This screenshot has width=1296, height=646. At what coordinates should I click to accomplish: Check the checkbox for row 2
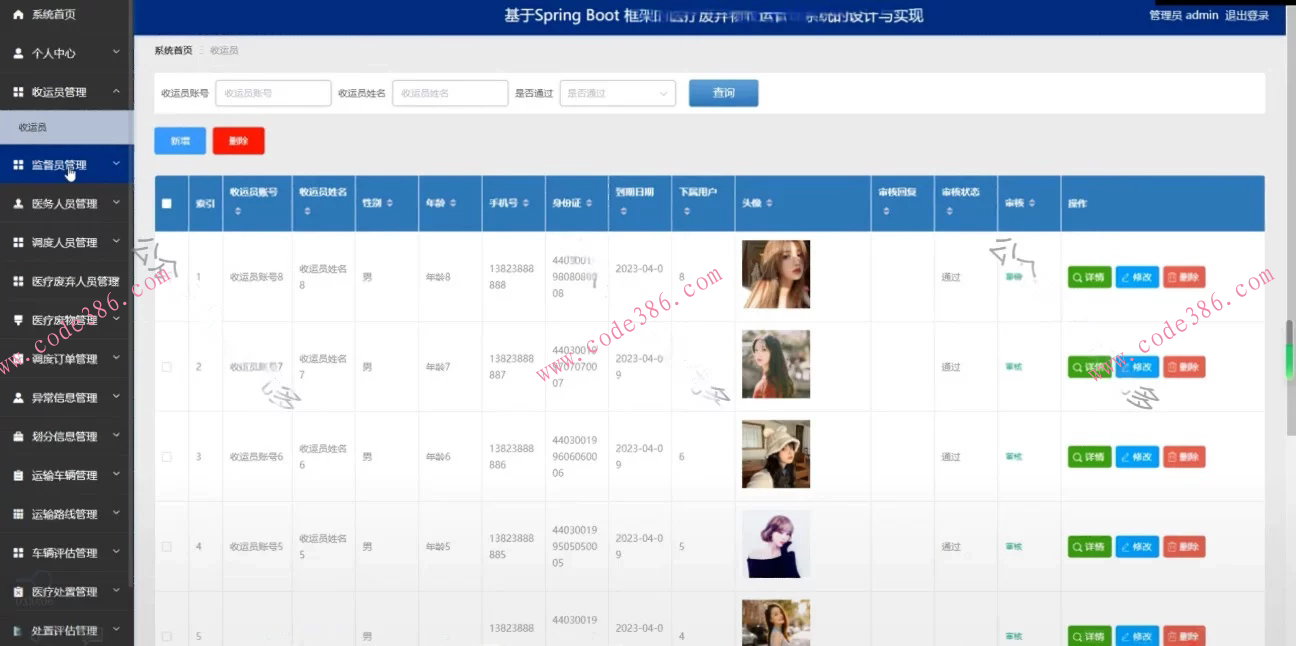click(167, 367)
